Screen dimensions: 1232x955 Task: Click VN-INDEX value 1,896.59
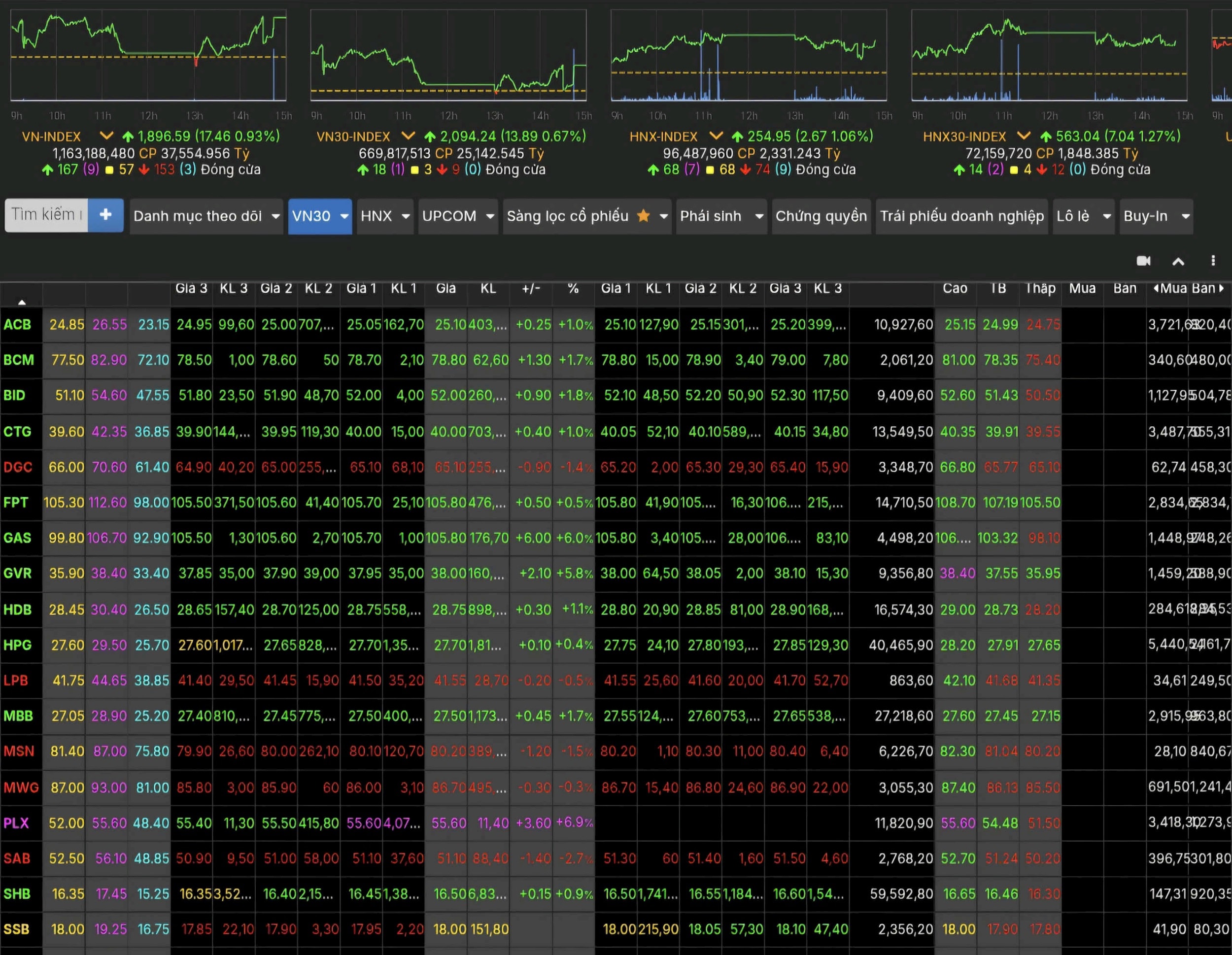164,136
